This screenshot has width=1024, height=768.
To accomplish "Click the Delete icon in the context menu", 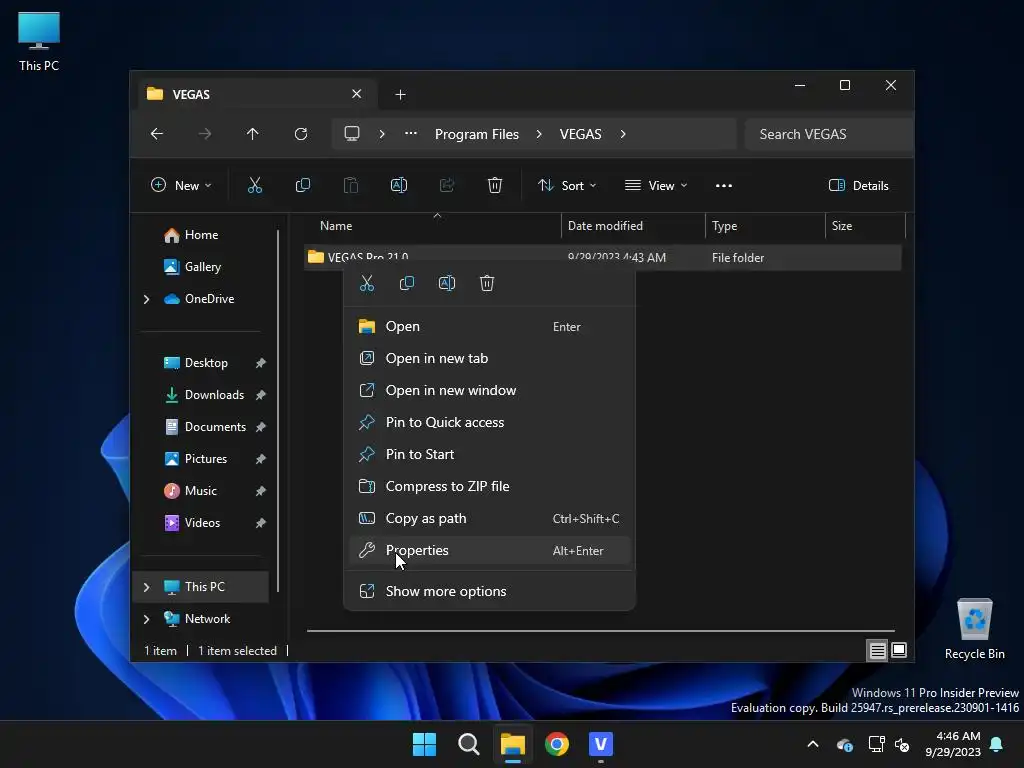I will click(487, 283).
